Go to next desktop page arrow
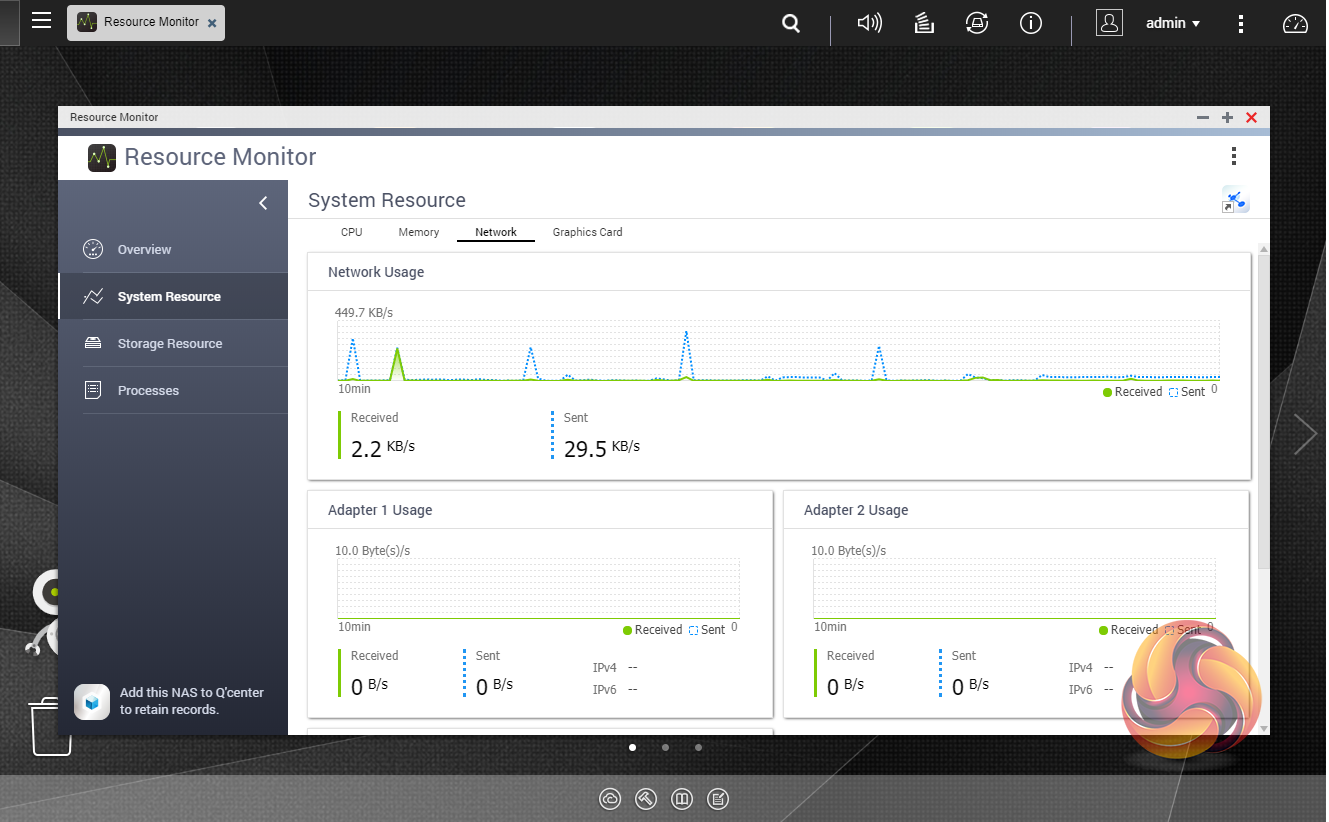Viewport: 1329px width, 822px height. (1304, 434)
